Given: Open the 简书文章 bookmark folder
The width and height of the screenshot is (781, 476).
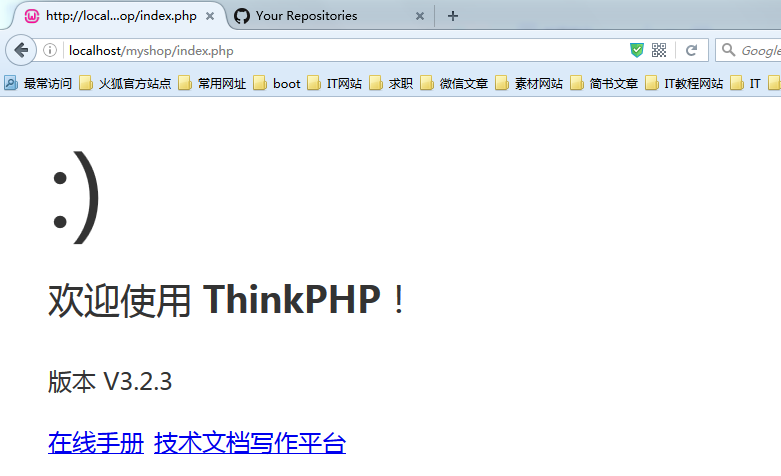Looking at the screenshot, I should (604, 83).
